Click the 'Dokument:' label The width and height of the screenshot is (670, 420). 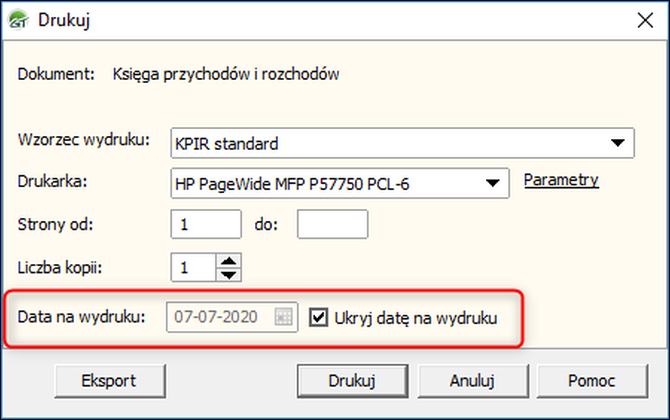coord(56,74)
